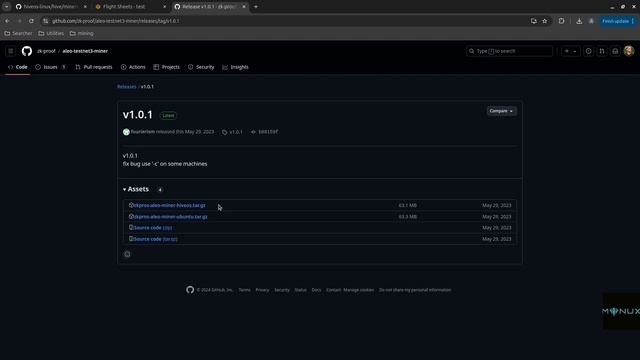Open the Compare dropdown
Screen dimensions: 640x360
click(x=501, y=111)
